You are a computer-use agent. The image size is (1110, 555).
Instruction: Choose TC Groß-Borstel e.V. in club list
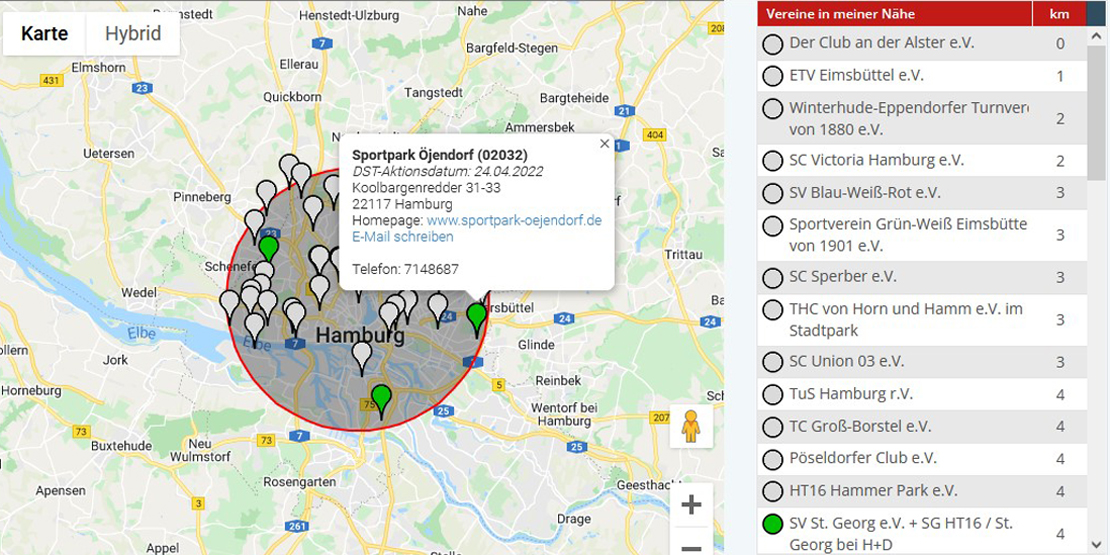(x=860, y=426)
